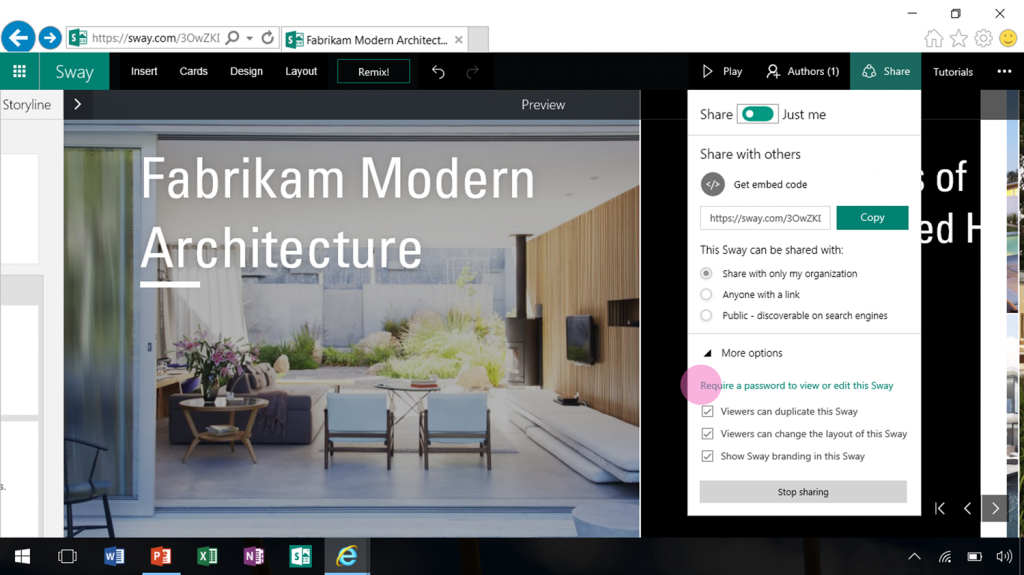Select the Fabrikam Modern Architecture browser tab
1024x575 pixels.
coord(375,40)
